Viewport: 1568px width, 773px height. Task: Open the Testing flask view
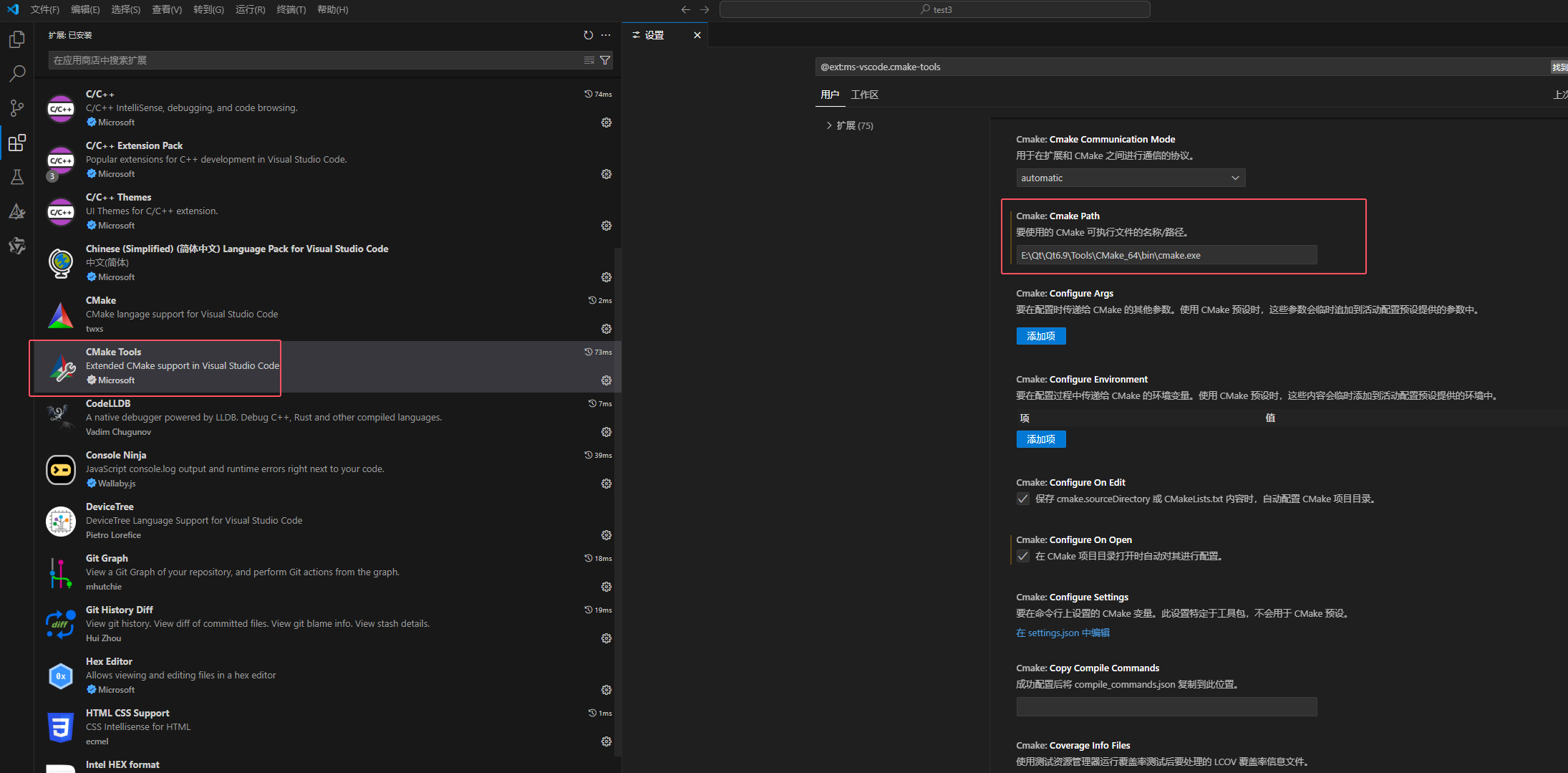point(17,177)
